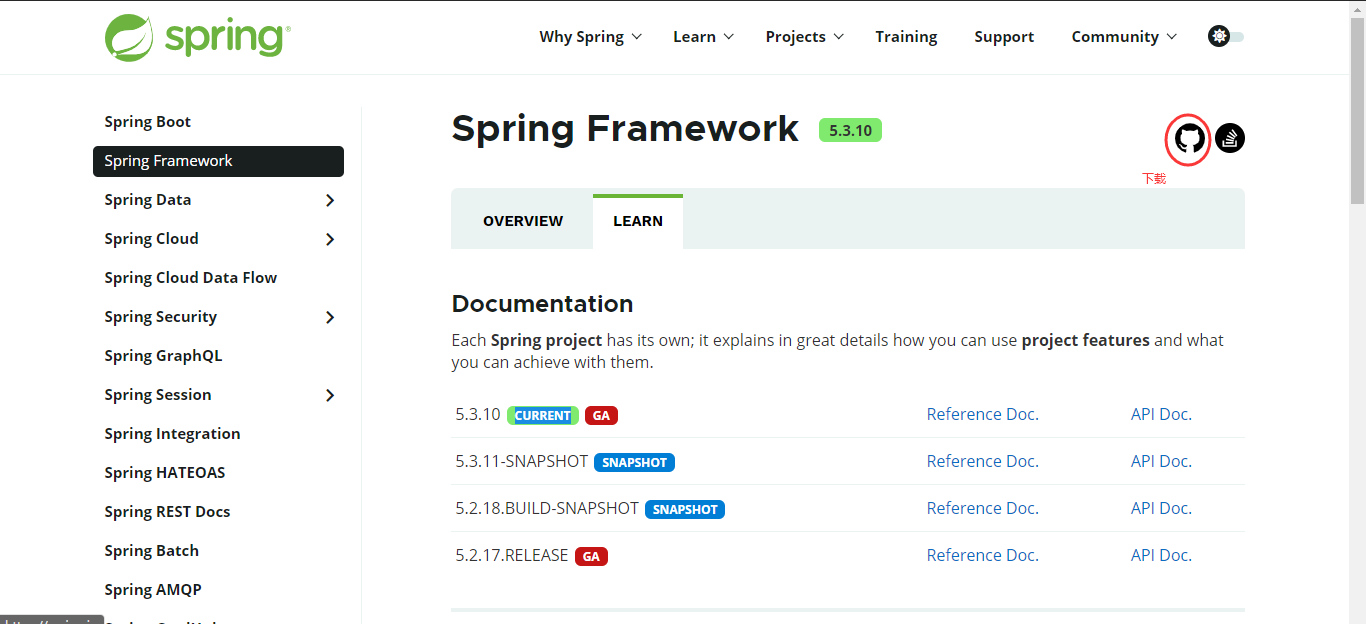Viewport: 1366px width, 624px height.
Task: Click the Documentation section heading
Action: (542, 304)
